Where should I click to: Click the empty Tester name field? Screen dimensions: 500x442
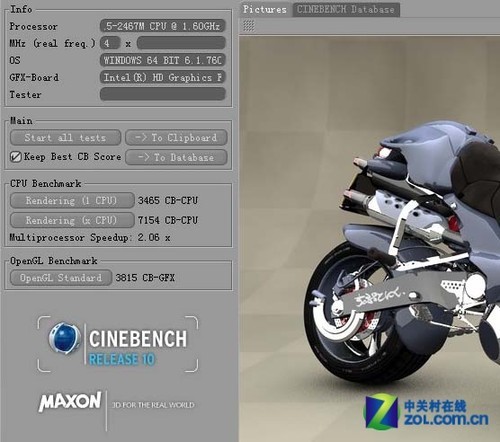tap(163, 94)
